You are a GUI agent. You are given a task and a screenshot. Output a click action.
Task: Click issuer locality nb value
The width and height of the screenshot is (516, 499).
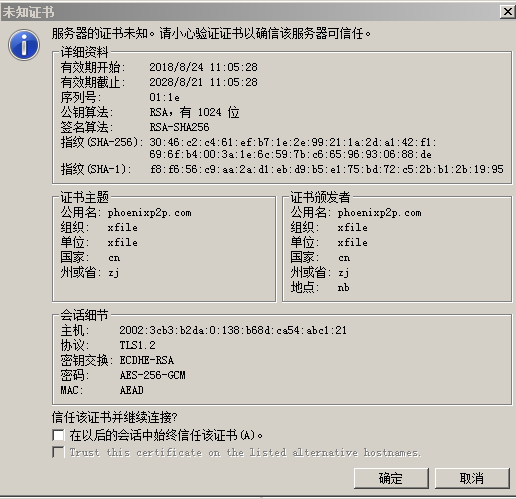tap(343, 287)
